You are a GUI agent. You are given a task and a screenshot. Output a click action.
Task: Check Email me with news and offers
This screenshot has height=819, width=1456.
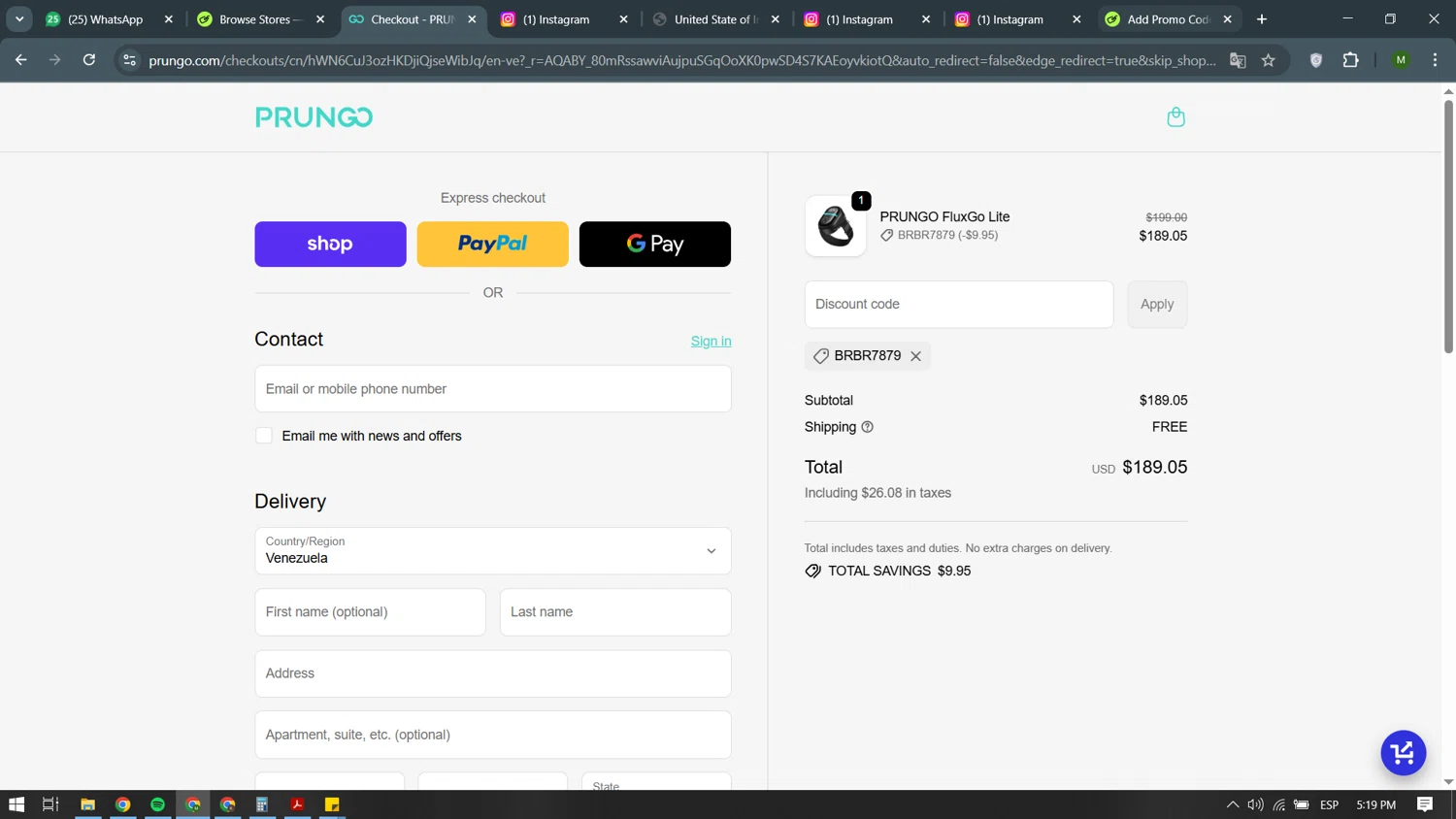point(264,436)
